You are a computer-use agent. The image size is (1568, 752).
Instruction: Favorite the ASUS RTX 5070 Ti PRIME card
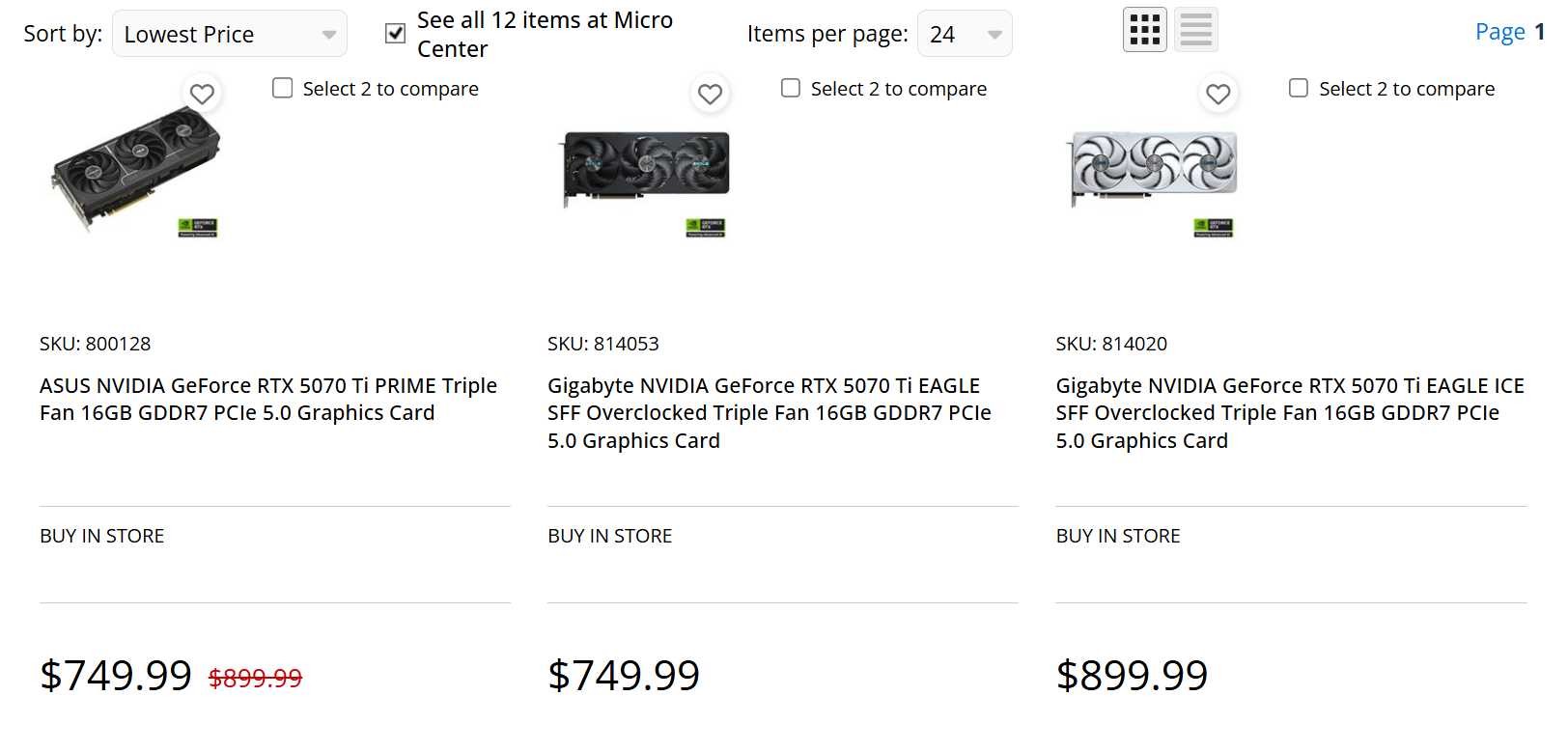pos(202,94)
